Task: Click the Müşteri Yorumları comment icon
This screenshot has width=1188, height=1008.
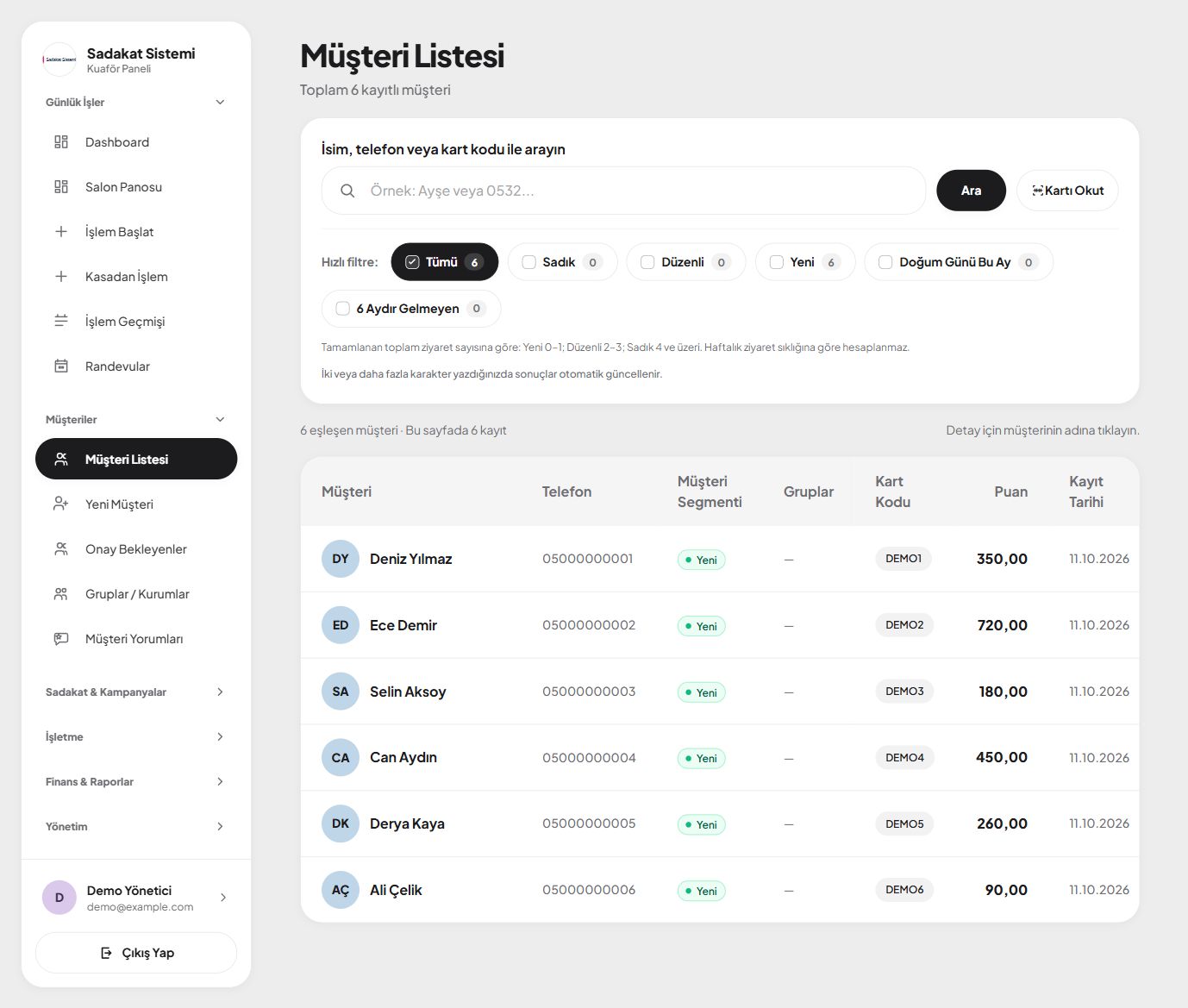Action: tap(61, 639)
